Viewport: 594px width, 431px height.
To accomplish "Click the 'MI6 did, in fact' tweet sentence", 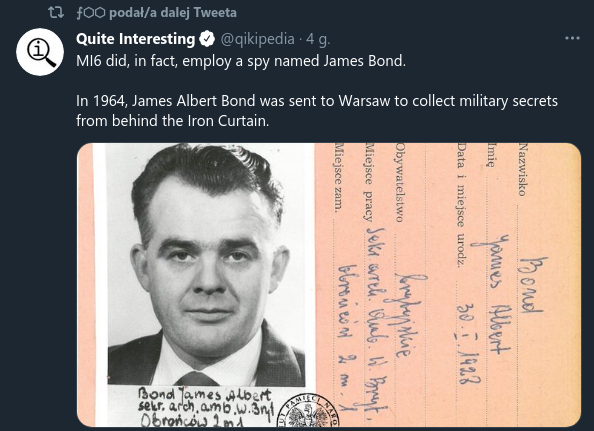I will tap(241, 61).
